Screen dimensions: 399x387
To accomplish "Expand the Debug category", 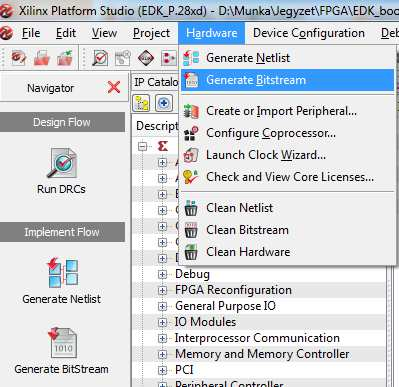I will coord(162,274).
